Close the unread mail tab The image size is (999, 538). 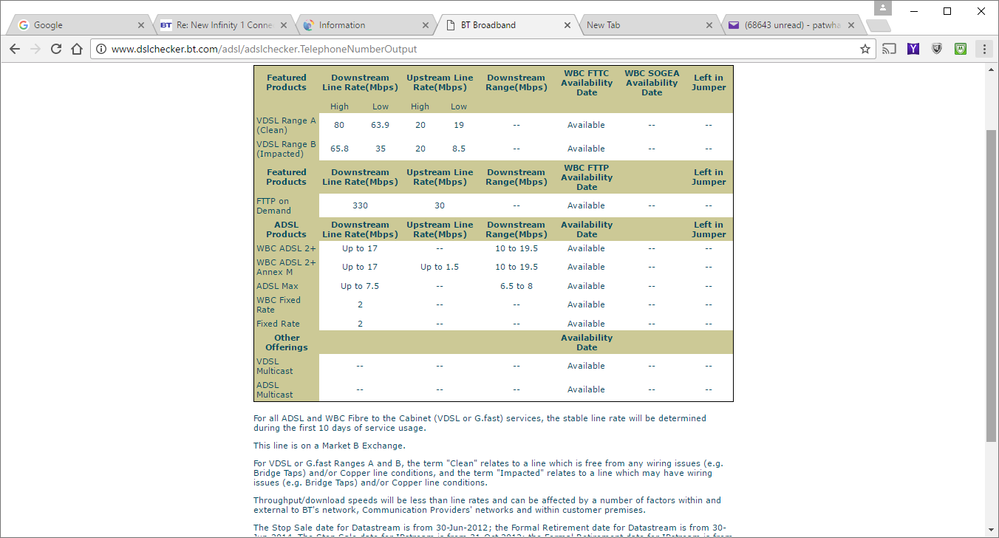[x=851, y=25]
